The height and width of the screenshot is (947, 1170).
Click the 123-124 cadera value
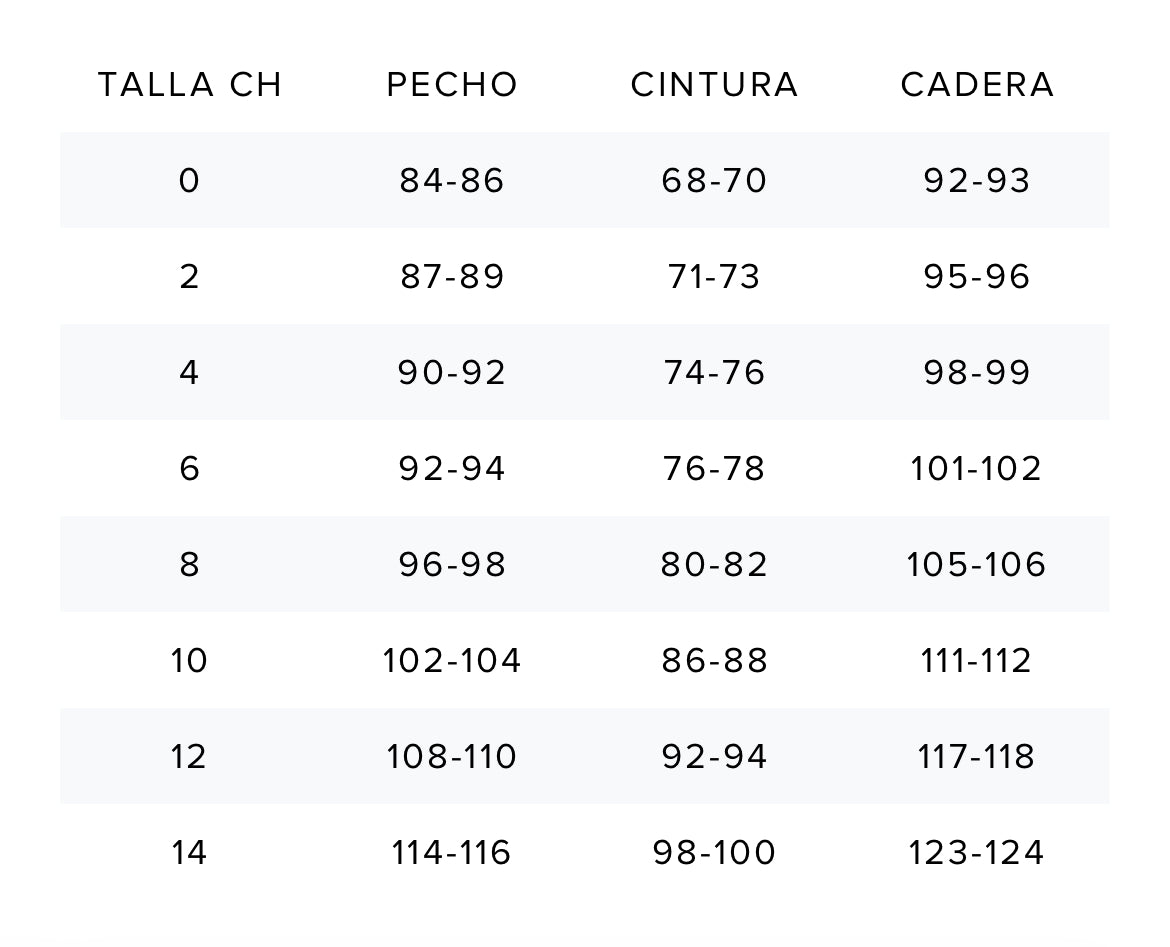tap(976, 853)
